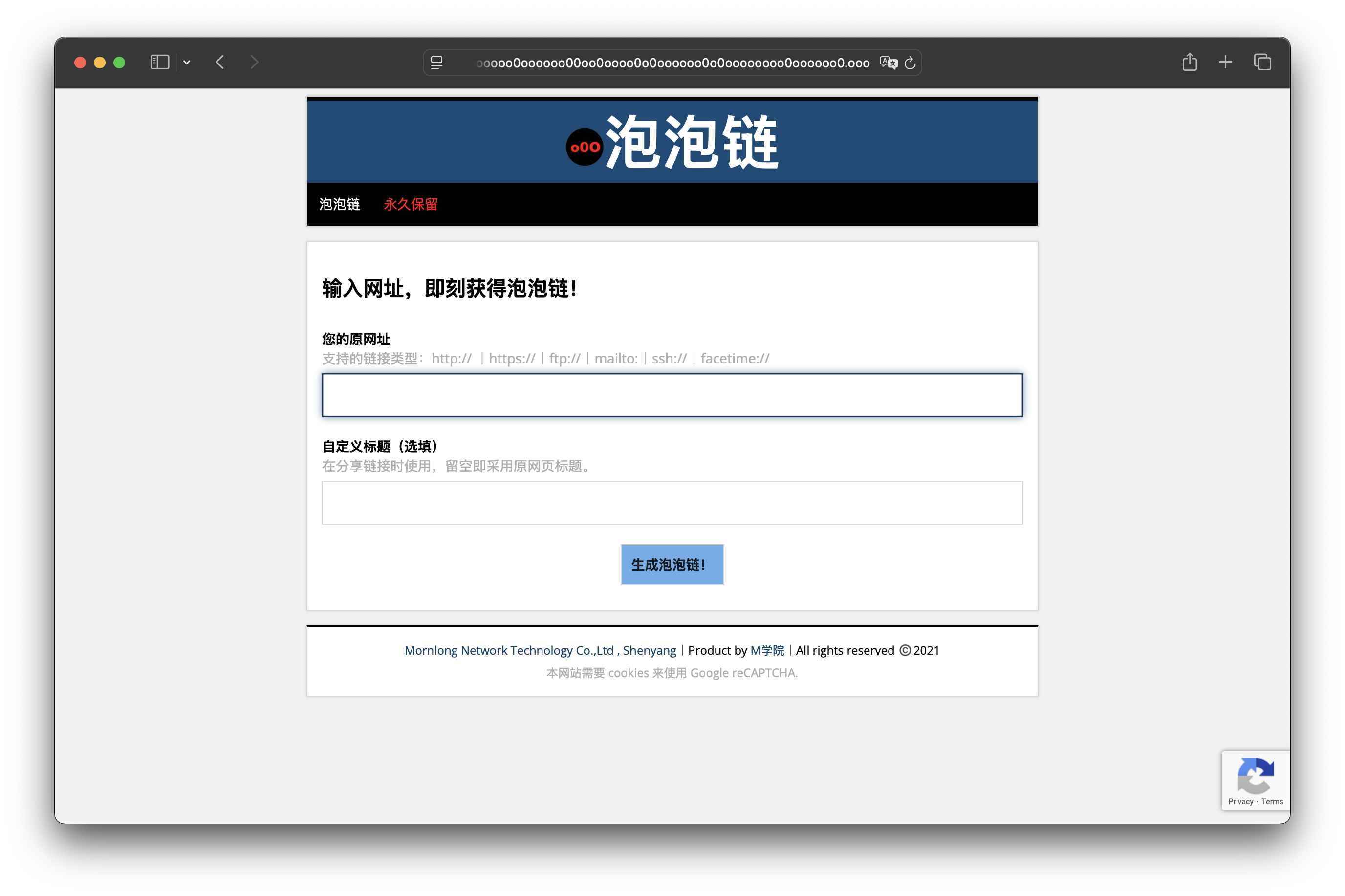
Task: Select the 泡泡链 navigation item
Action: coord(340,205)
